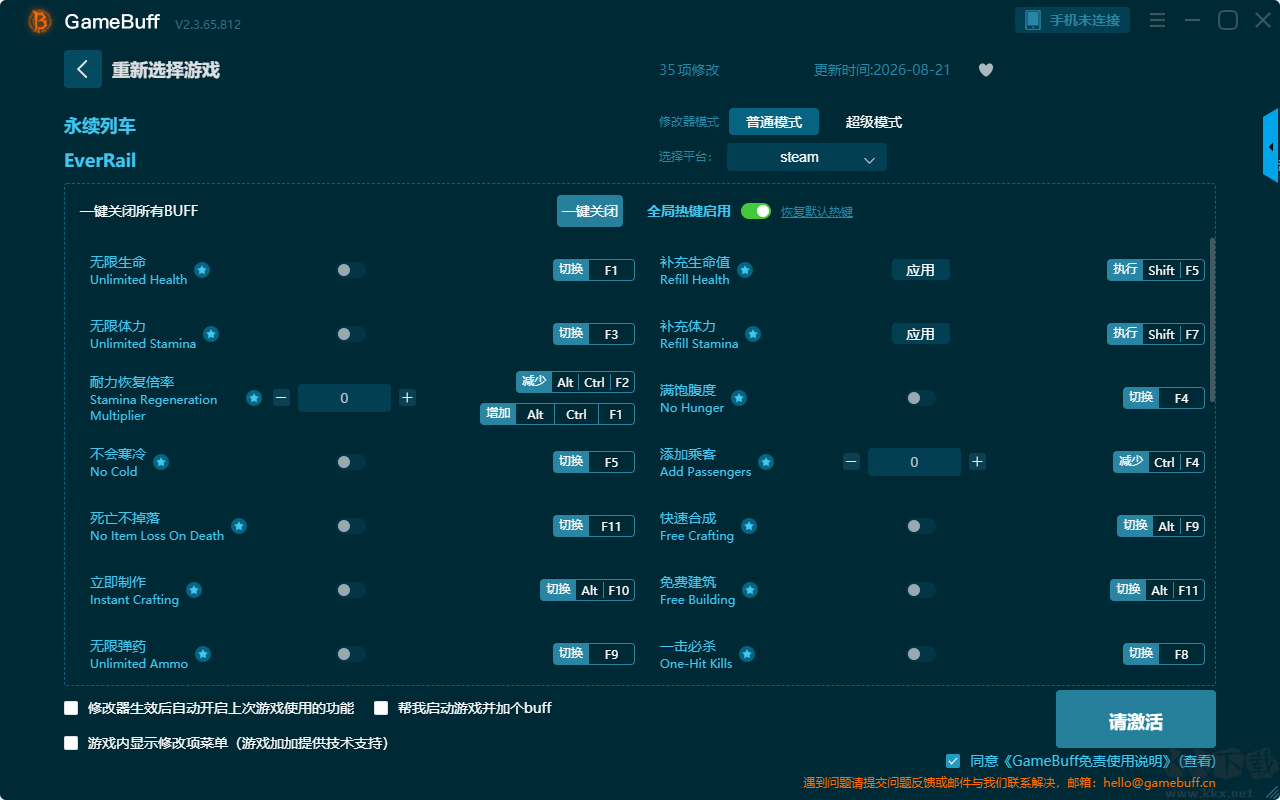Click Alt Ctrl F2 decrease hotkey
The image size is (1280, 800).
coord(575,382)
